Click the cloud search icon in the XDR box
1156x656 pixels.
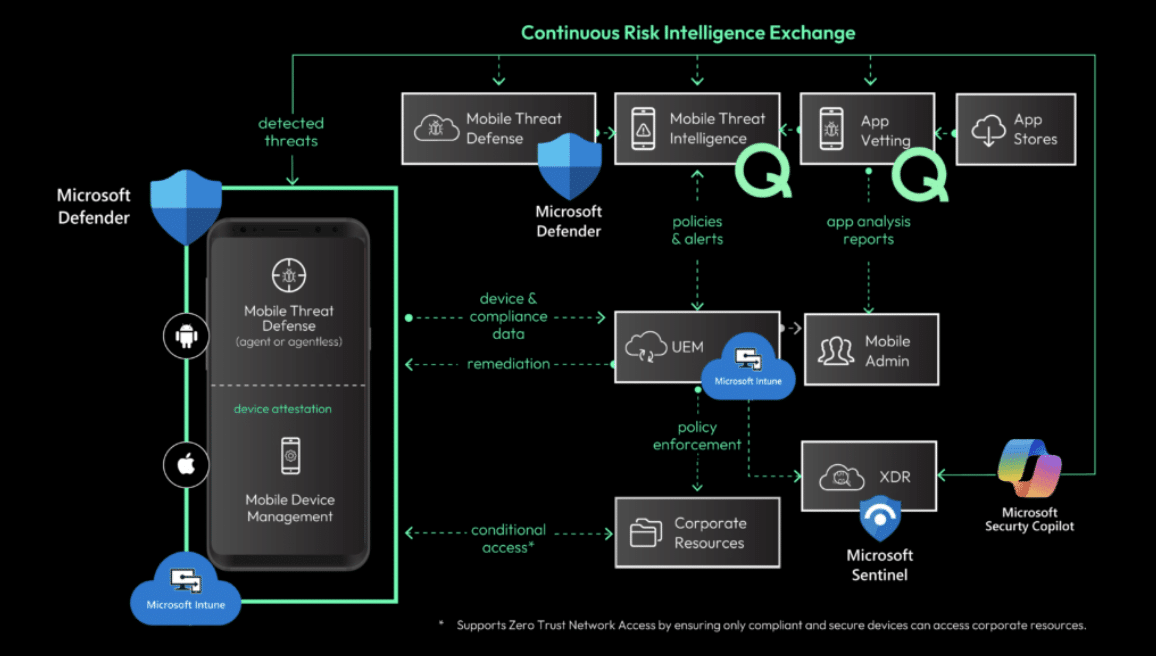(x=842, y=477)
